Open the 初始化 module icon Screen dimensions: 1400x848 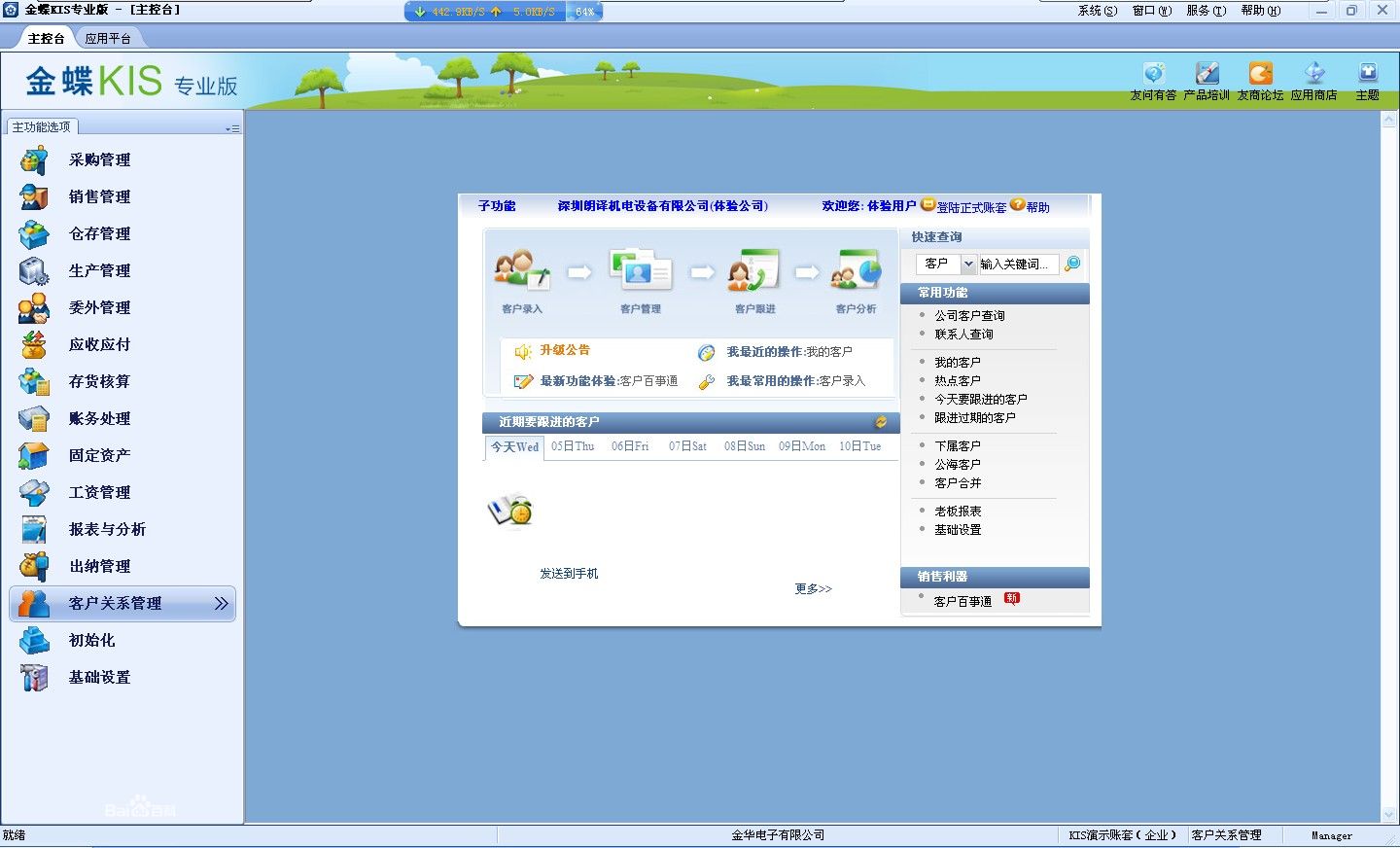click(34, 640)
